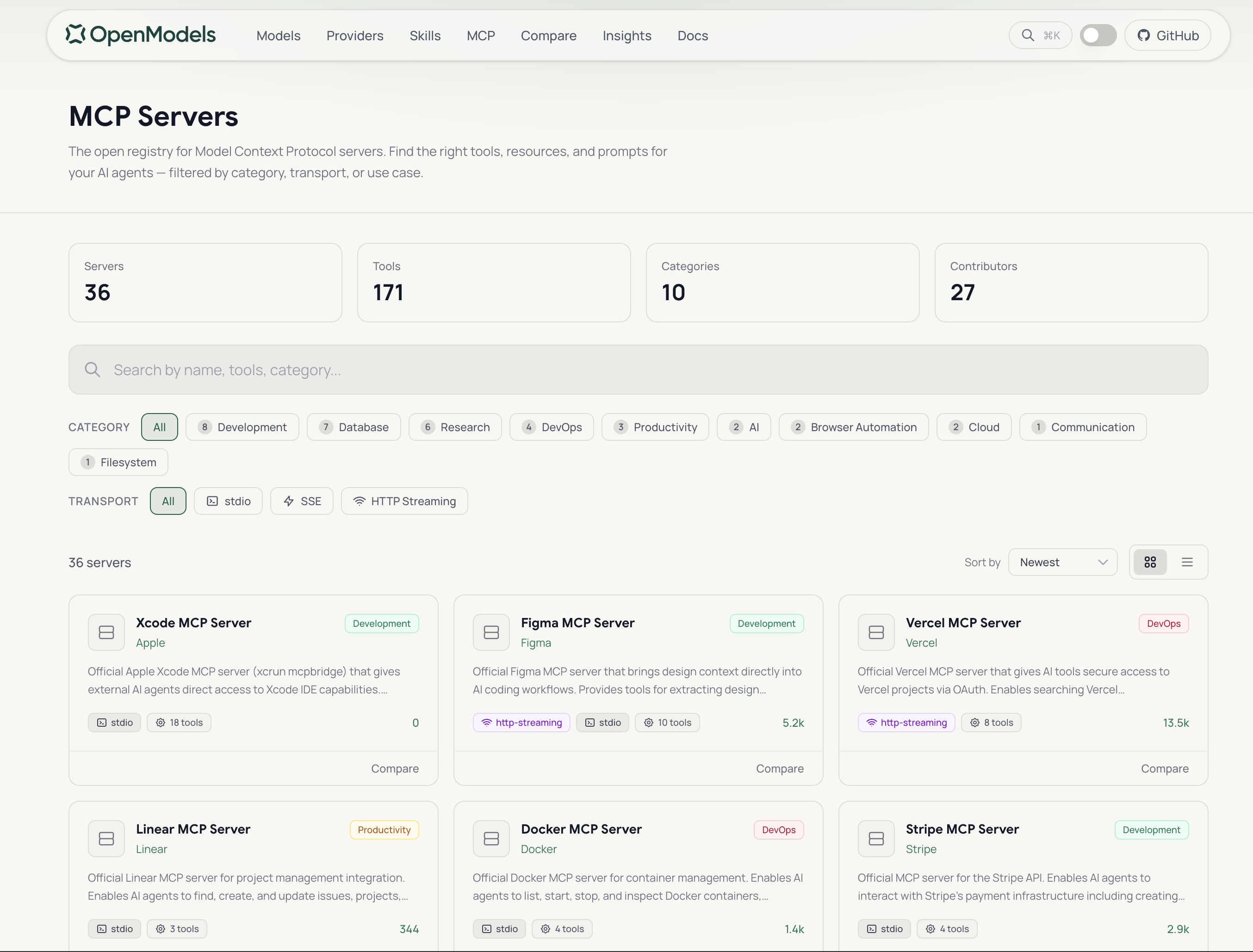The image size is (1253, 952).
Task: Click the OpenModels logo icon
Action: pos(75,35)
